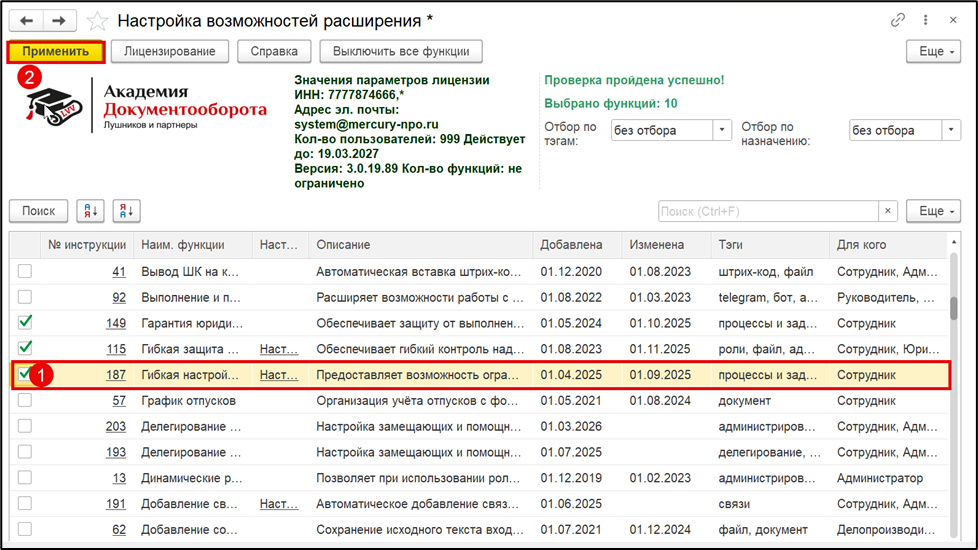This screenshot has height=550, width=978.
Task: Go back with the left arrow button
Action: (26, 21)
